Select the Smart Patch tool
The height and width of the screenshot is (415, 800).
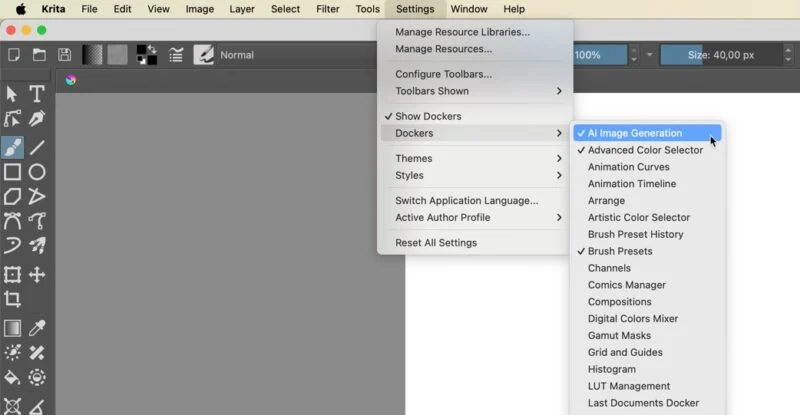click(x=37, y=353)
